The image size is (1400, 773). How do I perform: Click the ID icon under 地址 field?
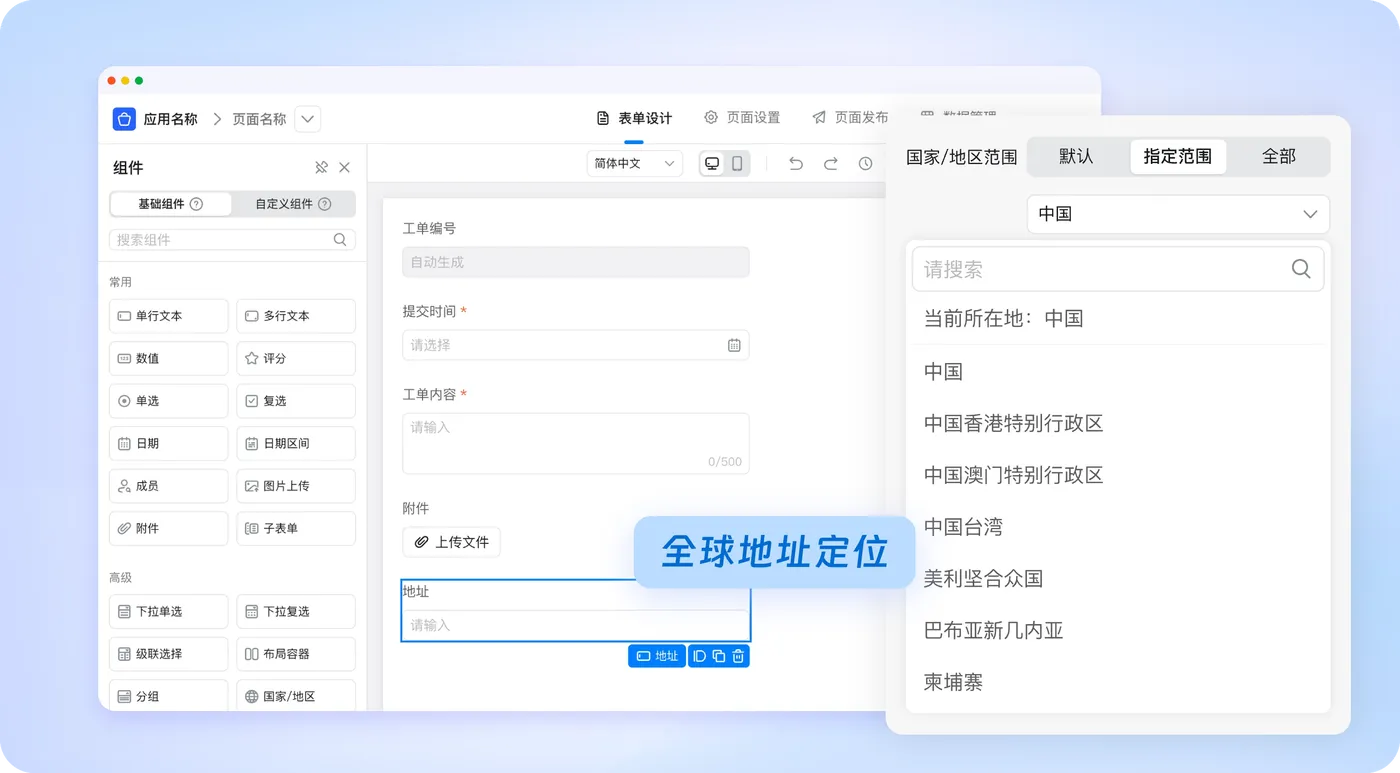click(700, 656)
